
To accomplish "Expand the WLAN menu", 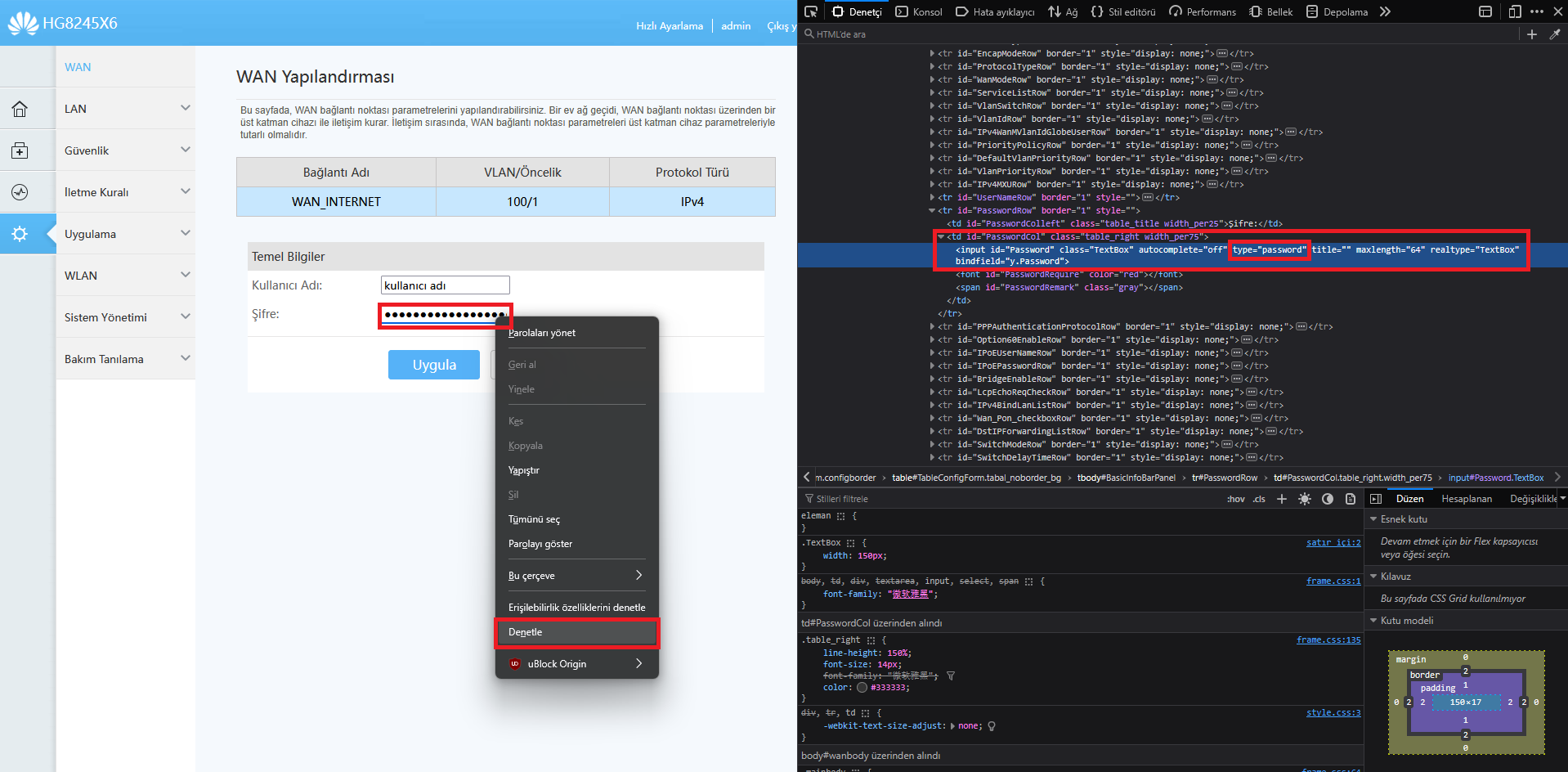I will pos(126,276).
